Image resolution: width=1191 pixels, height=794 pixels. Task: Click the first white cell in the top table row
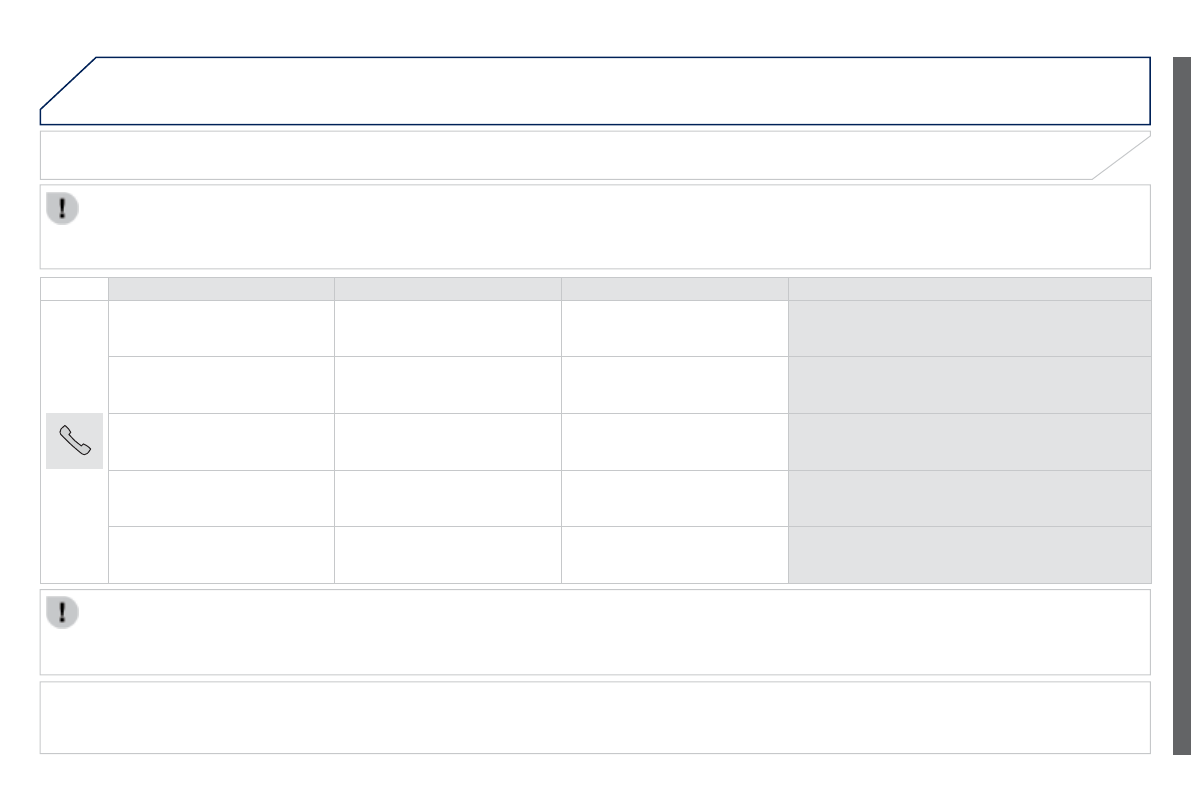[x=221, y=328]
